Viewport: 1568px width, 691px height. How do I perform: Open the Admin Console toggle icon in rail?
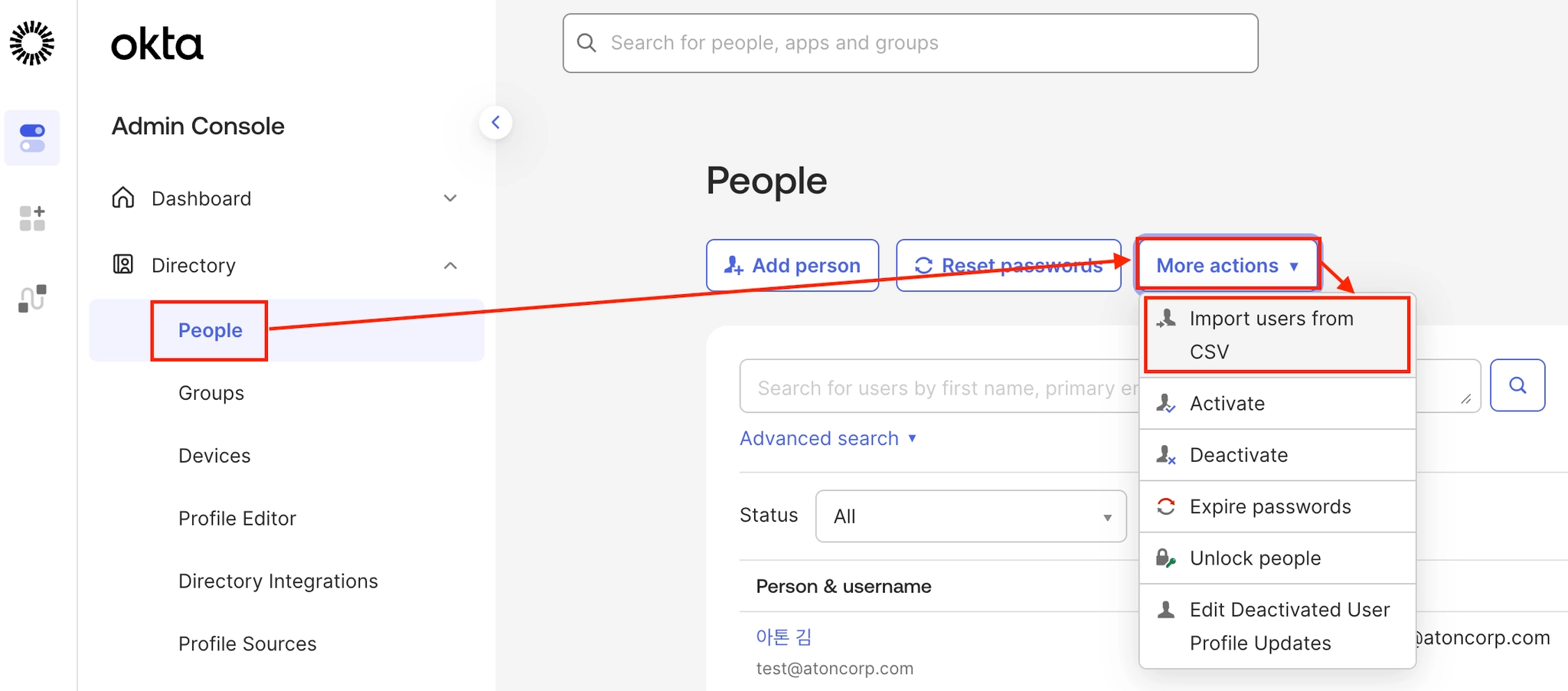32,138
